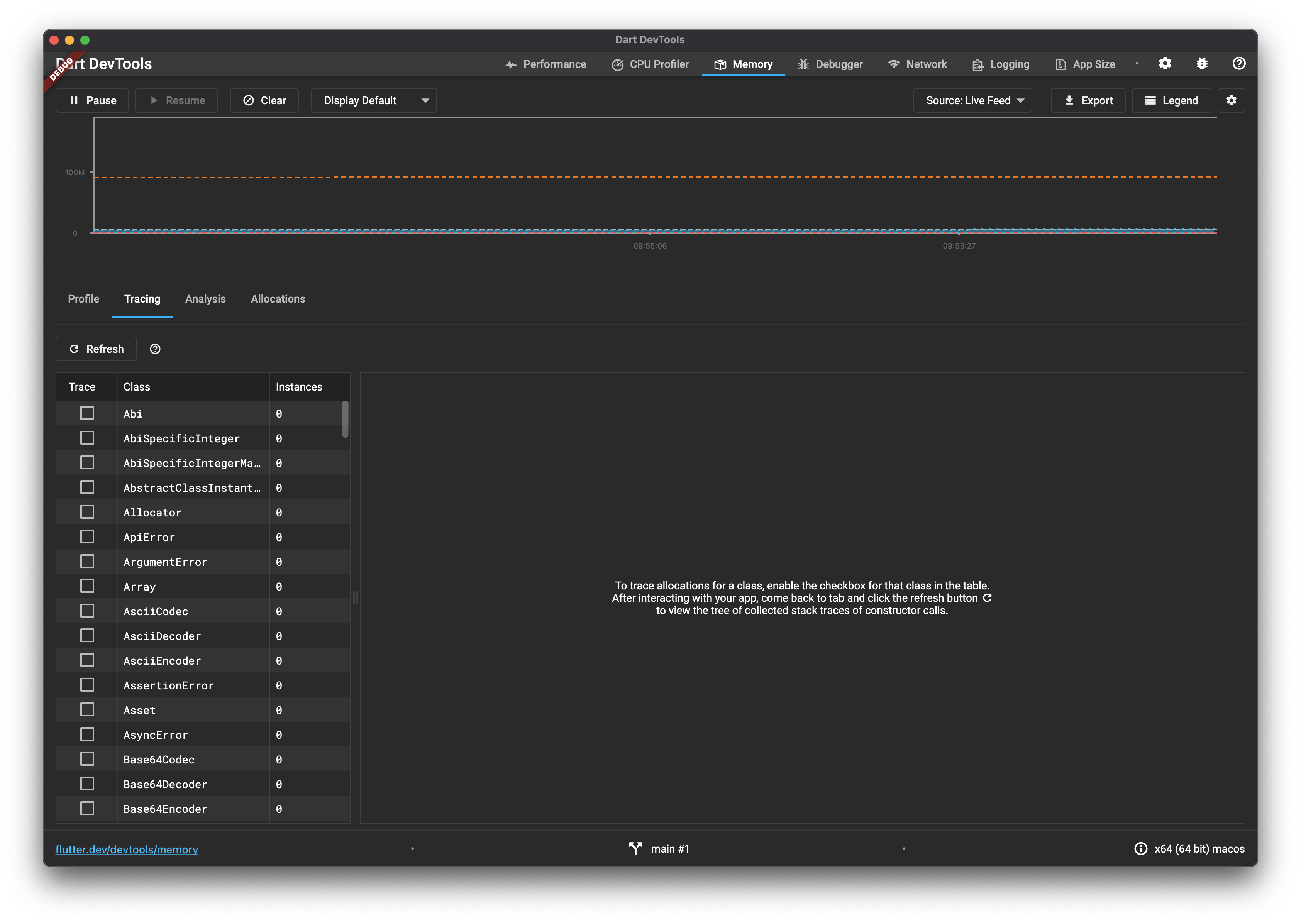Open the DevTools settings gear in header
The height and width of the screenshot is (924, 1301).
click(x=1165, y=64)
